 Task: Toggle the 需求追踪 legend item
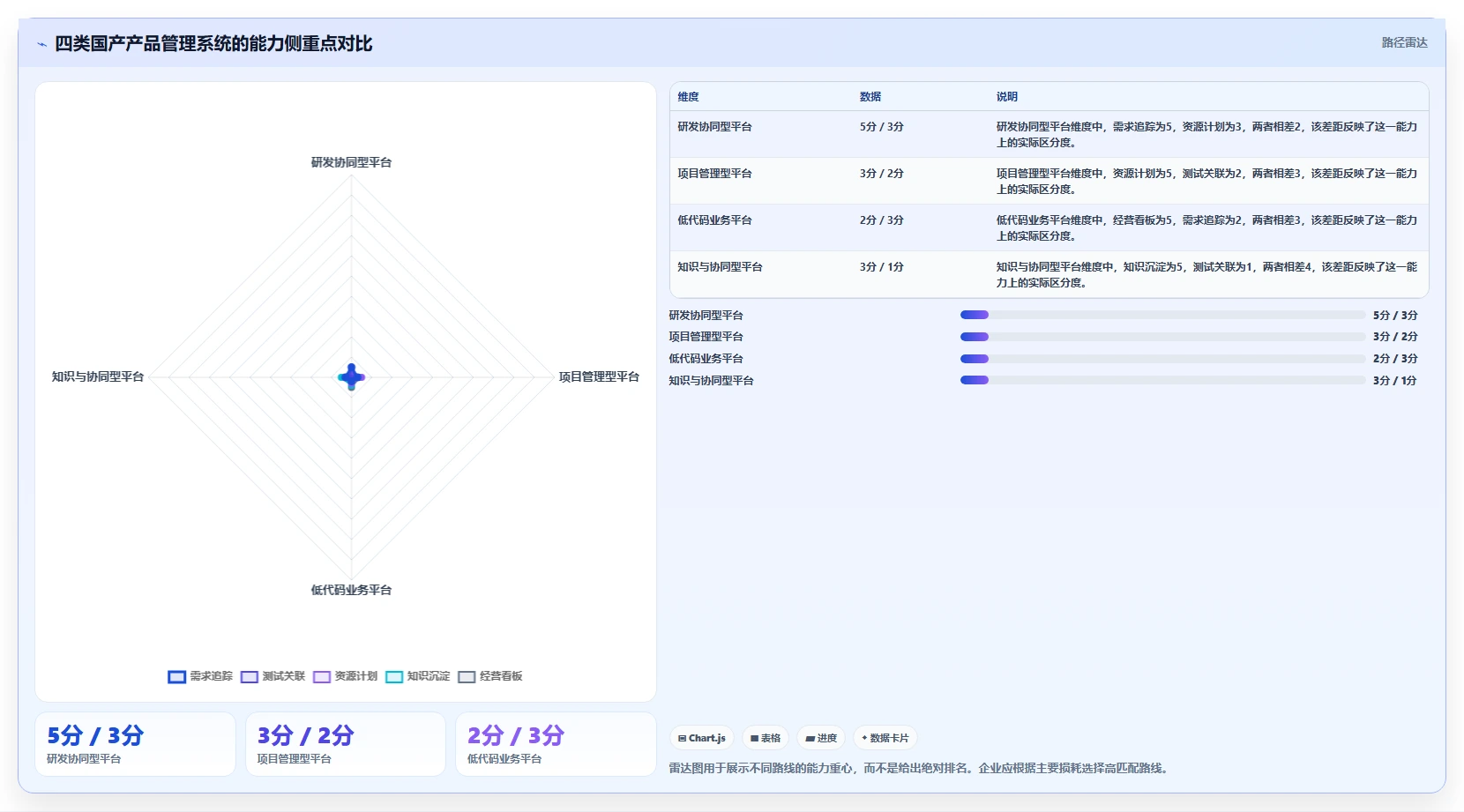pyautogui.click(x=200, y=676)
